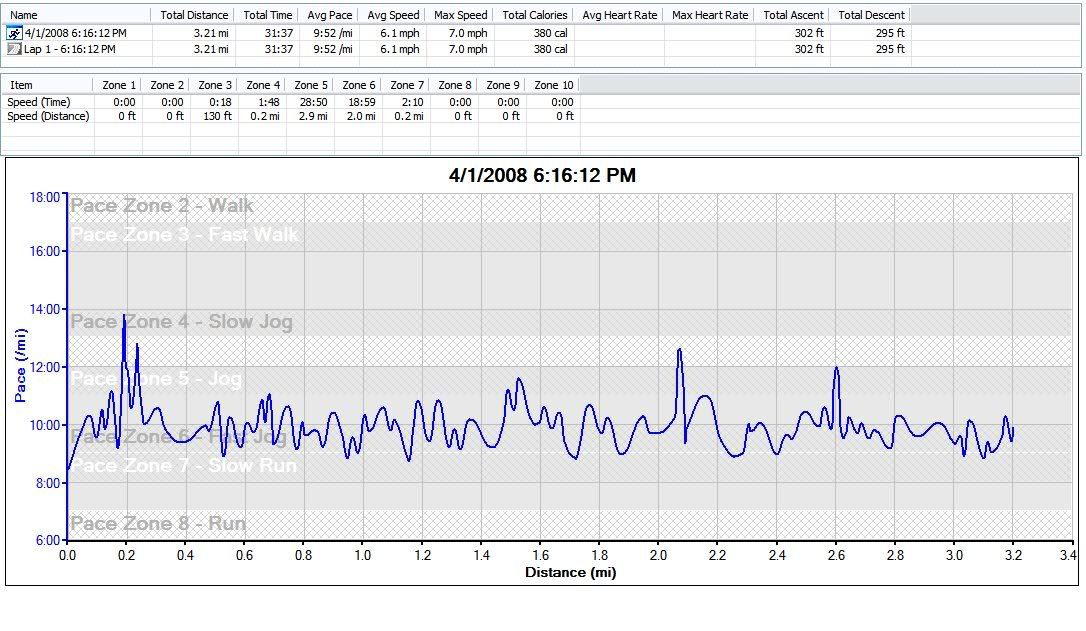Click the Total Time column header
This screenshot has height=631, width=1086.
[x=268, y=15]
